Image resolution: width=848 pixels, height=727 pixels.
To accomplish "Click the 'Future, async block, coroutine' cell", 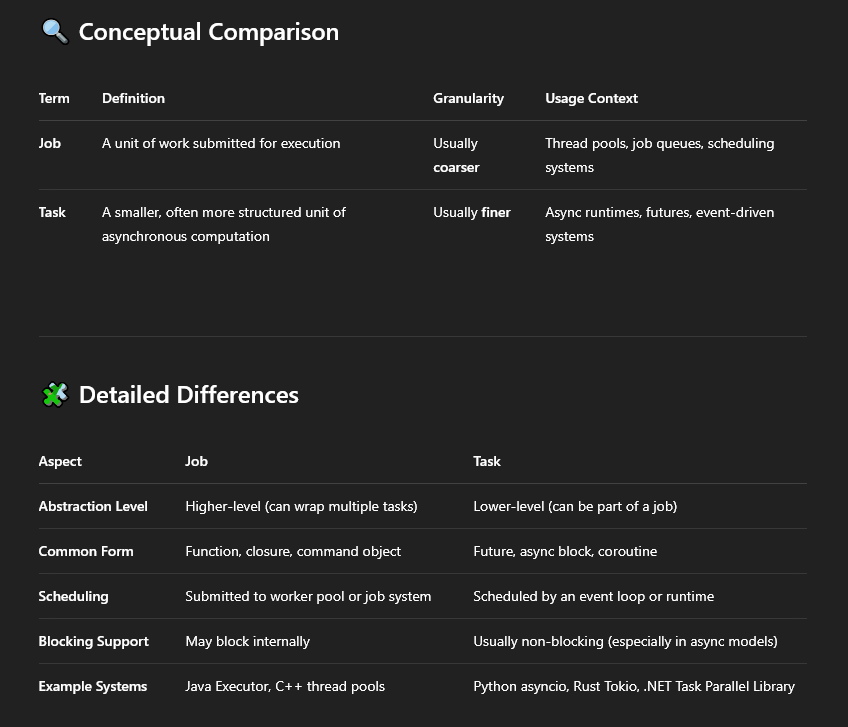I will 565,551.
